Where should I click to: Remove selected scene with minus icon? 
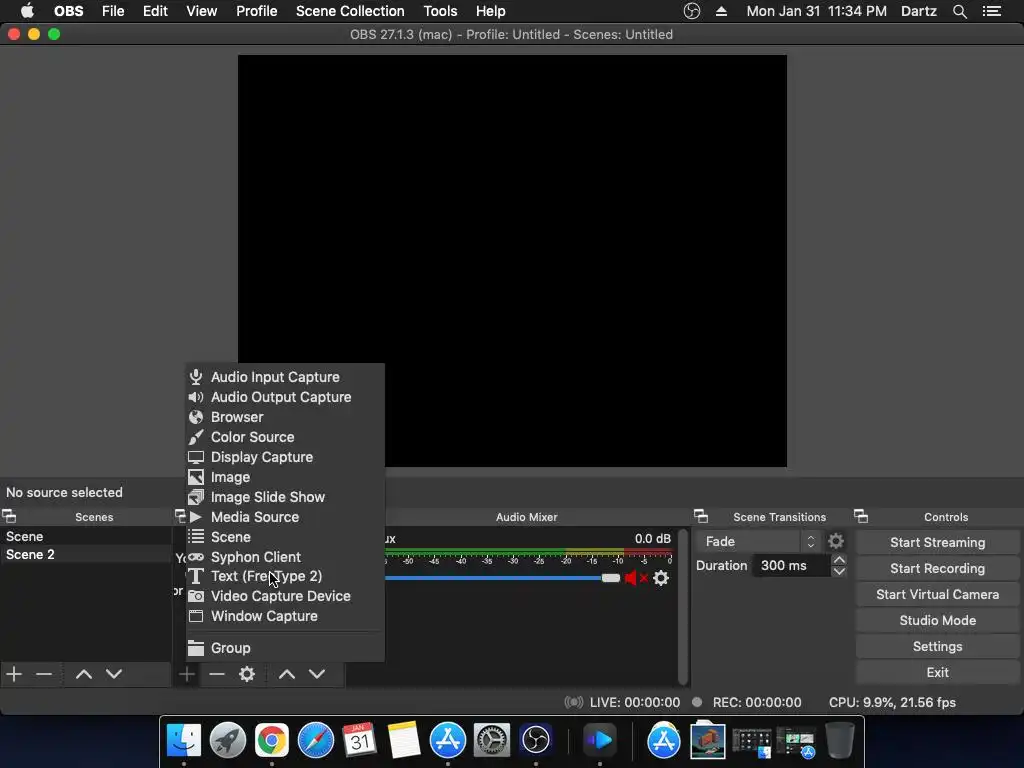tap(44, 674)
